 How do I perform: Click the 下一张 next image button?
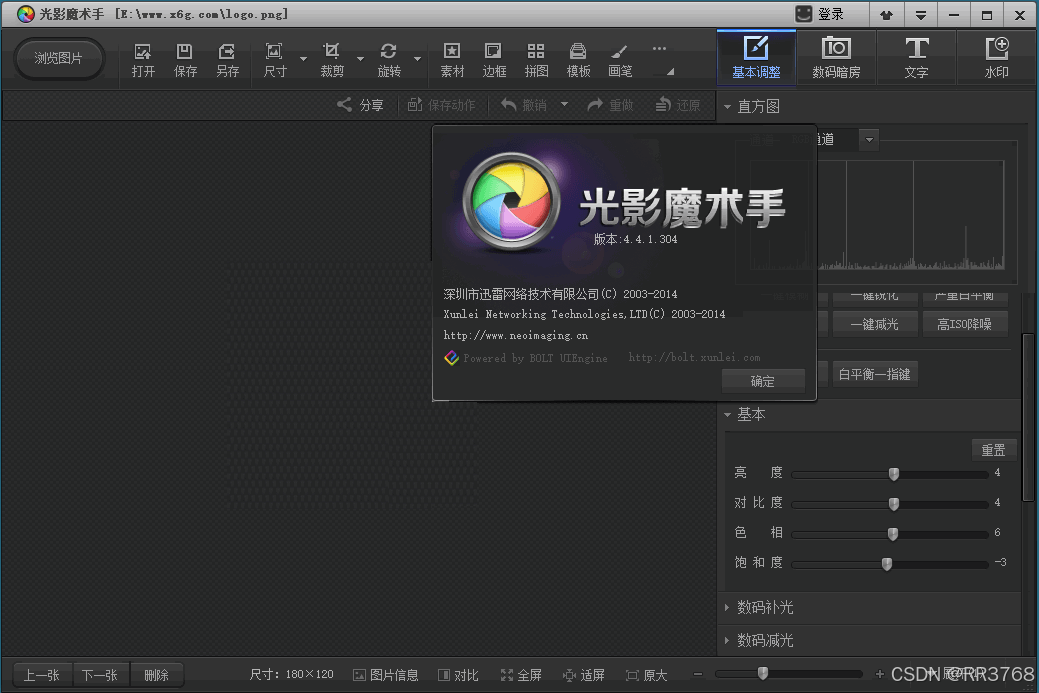point(100,675)
